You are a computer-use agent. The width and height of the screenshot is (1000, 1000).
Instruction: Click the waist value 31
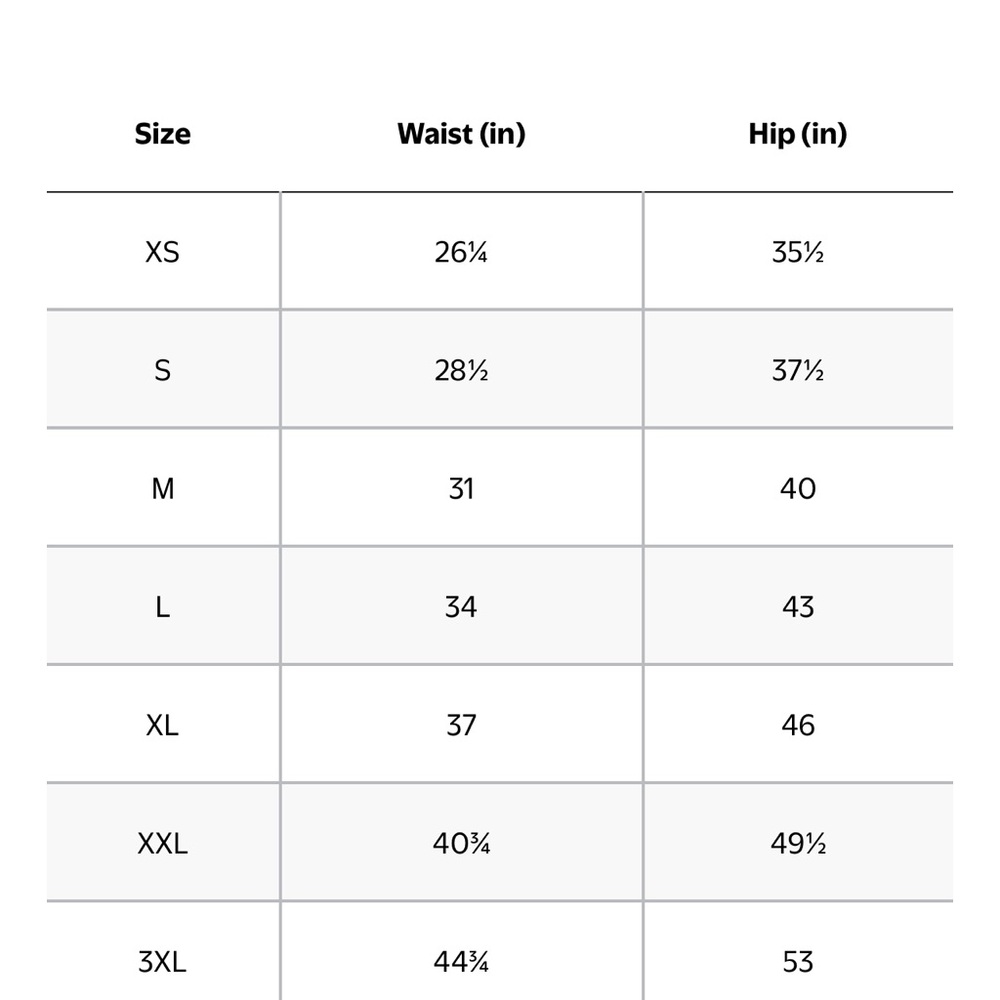(x=461, y=489)
